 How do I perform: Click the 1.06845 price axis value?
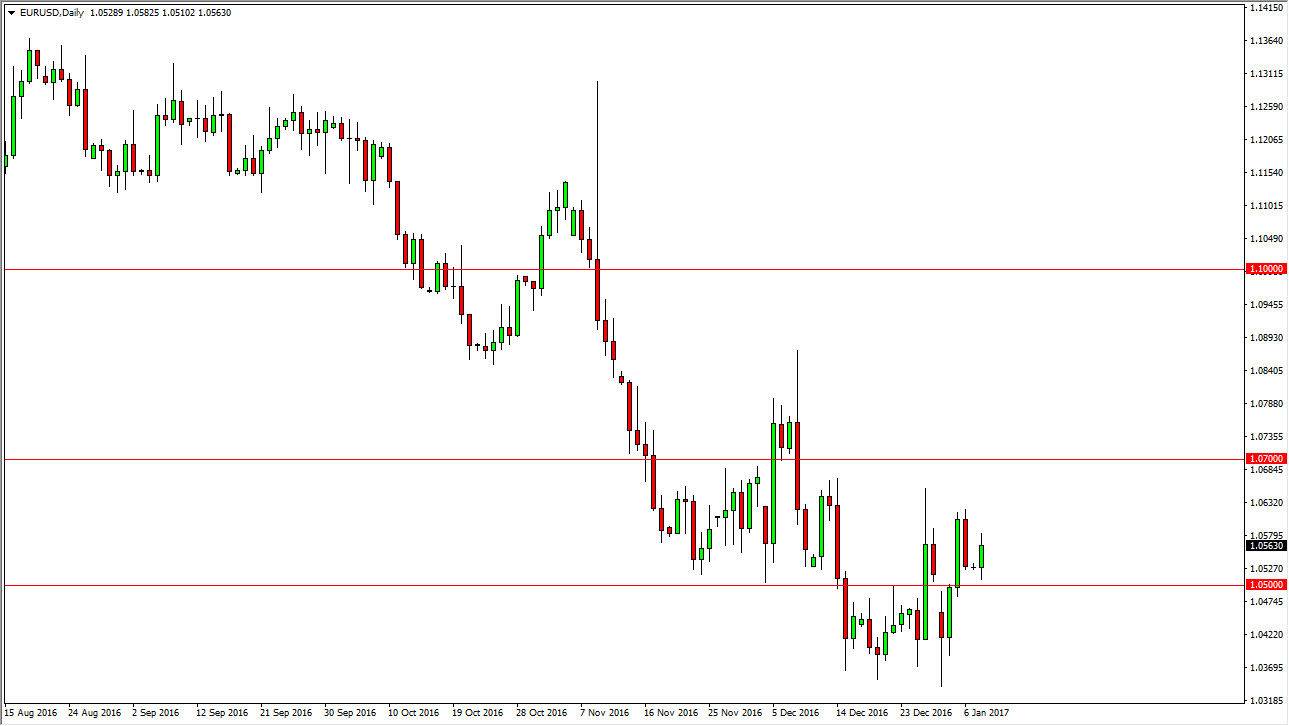tap(1266, 470)
